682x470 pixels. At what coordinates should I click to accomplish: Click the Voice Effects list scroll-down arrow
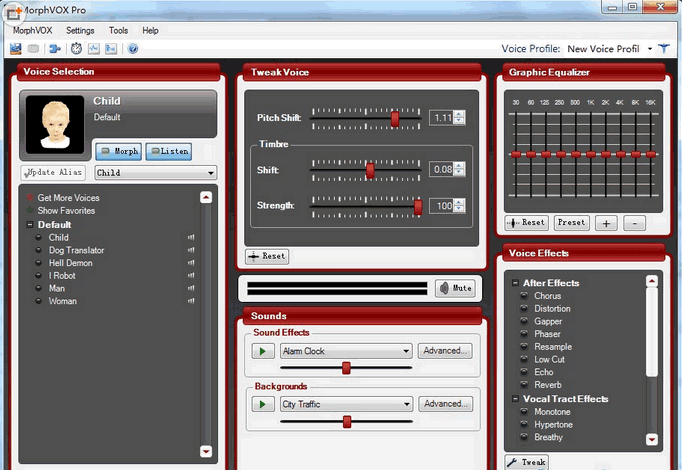tap(652, 439)
